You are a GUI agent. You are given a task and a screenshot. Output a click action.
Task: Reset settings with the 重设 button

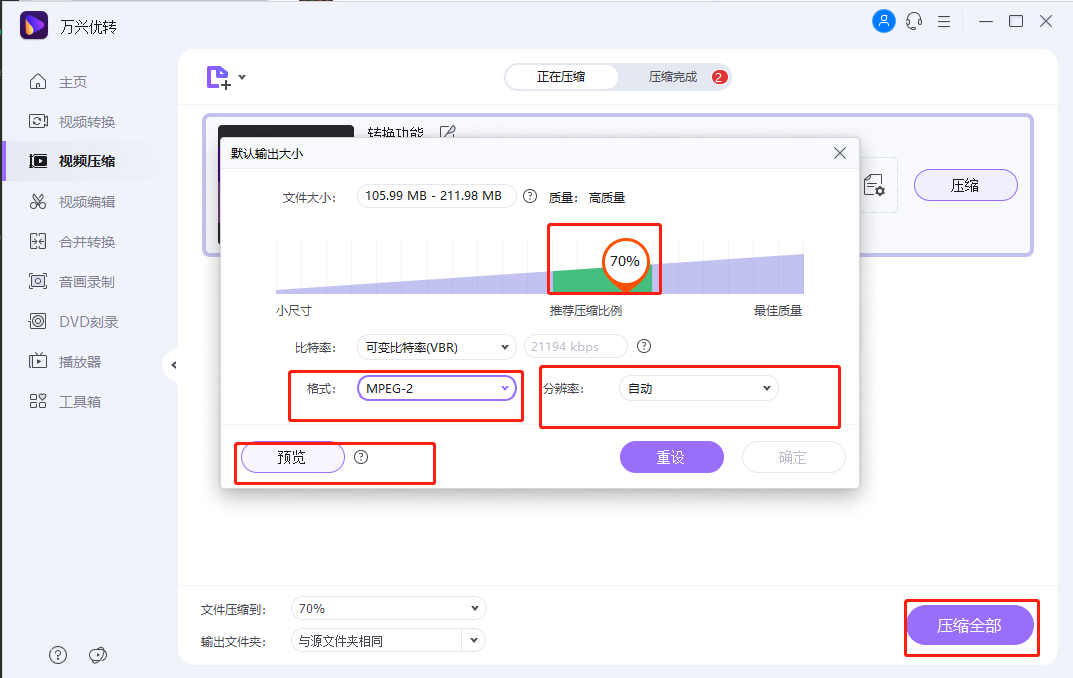tap(671, 457)
